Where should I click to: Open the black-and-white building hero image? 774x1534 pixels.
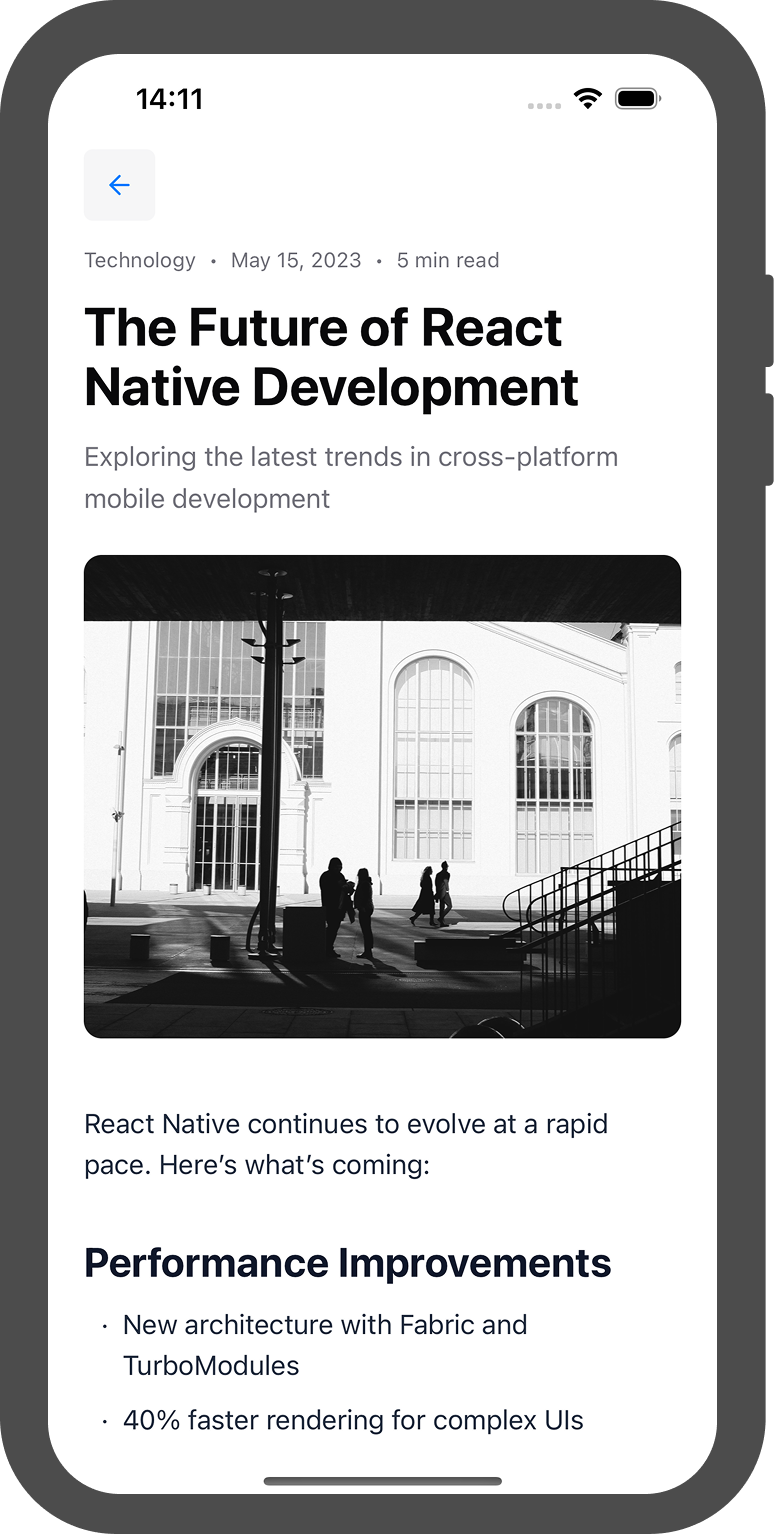(382, 796)
